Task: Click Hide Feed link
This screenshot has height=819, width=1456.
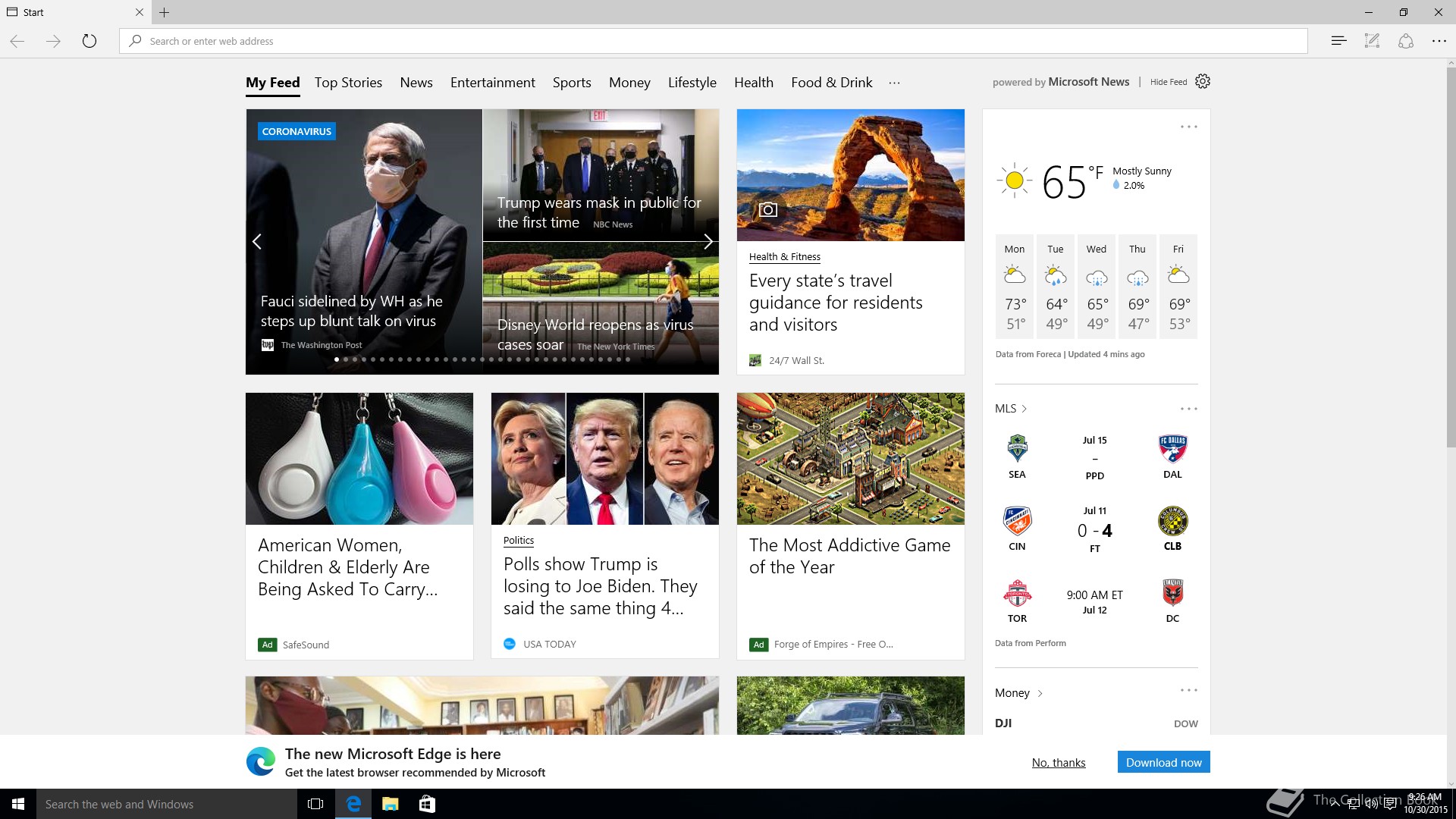Action: coord(1169,82)
